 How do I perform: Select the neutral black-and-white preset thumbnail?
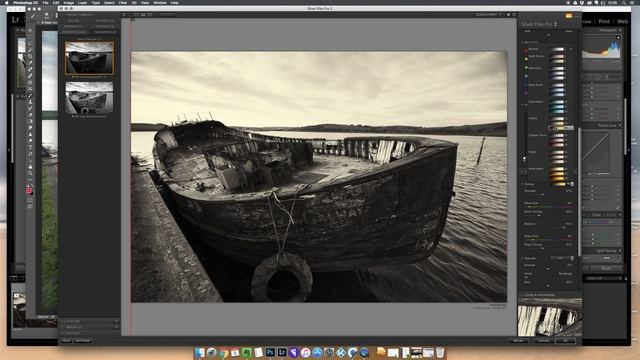point(89,98)
